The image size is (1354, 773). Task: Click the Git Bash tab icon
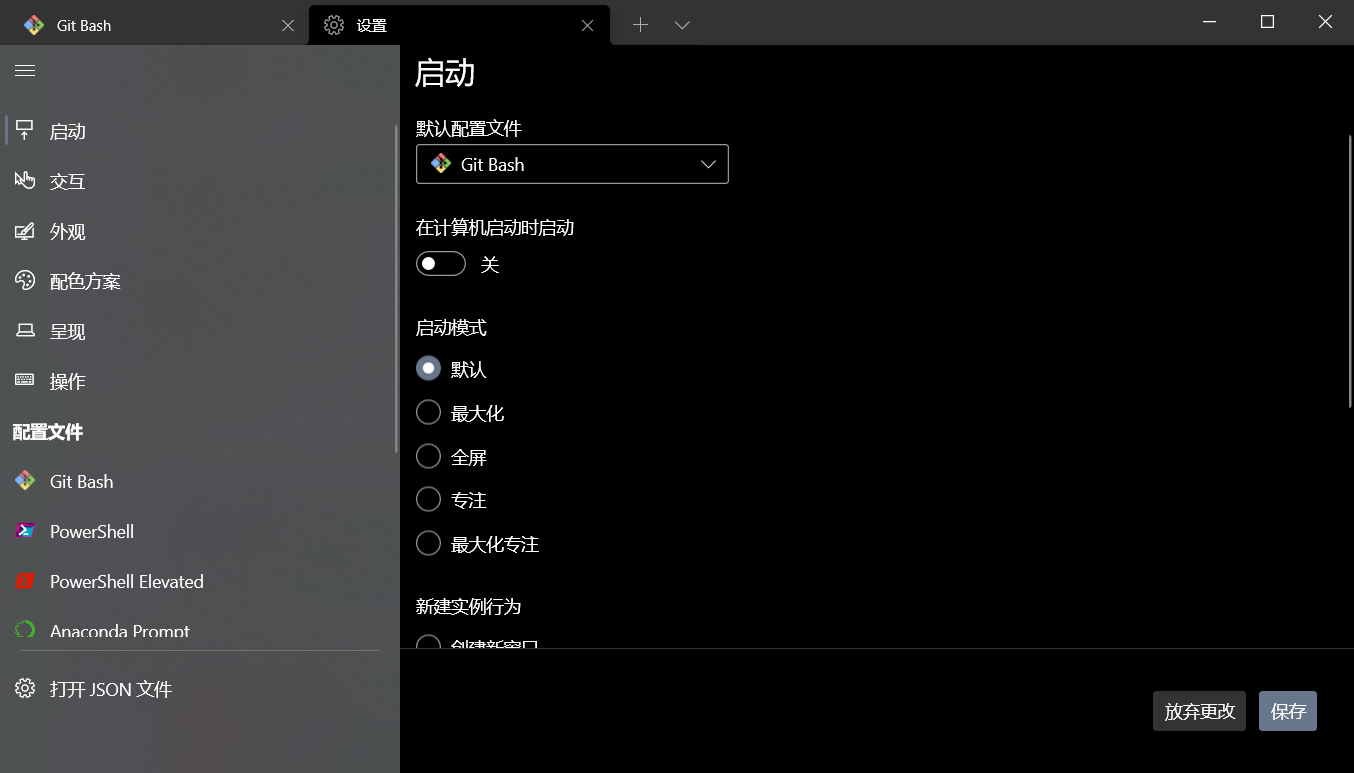point(34,25)
